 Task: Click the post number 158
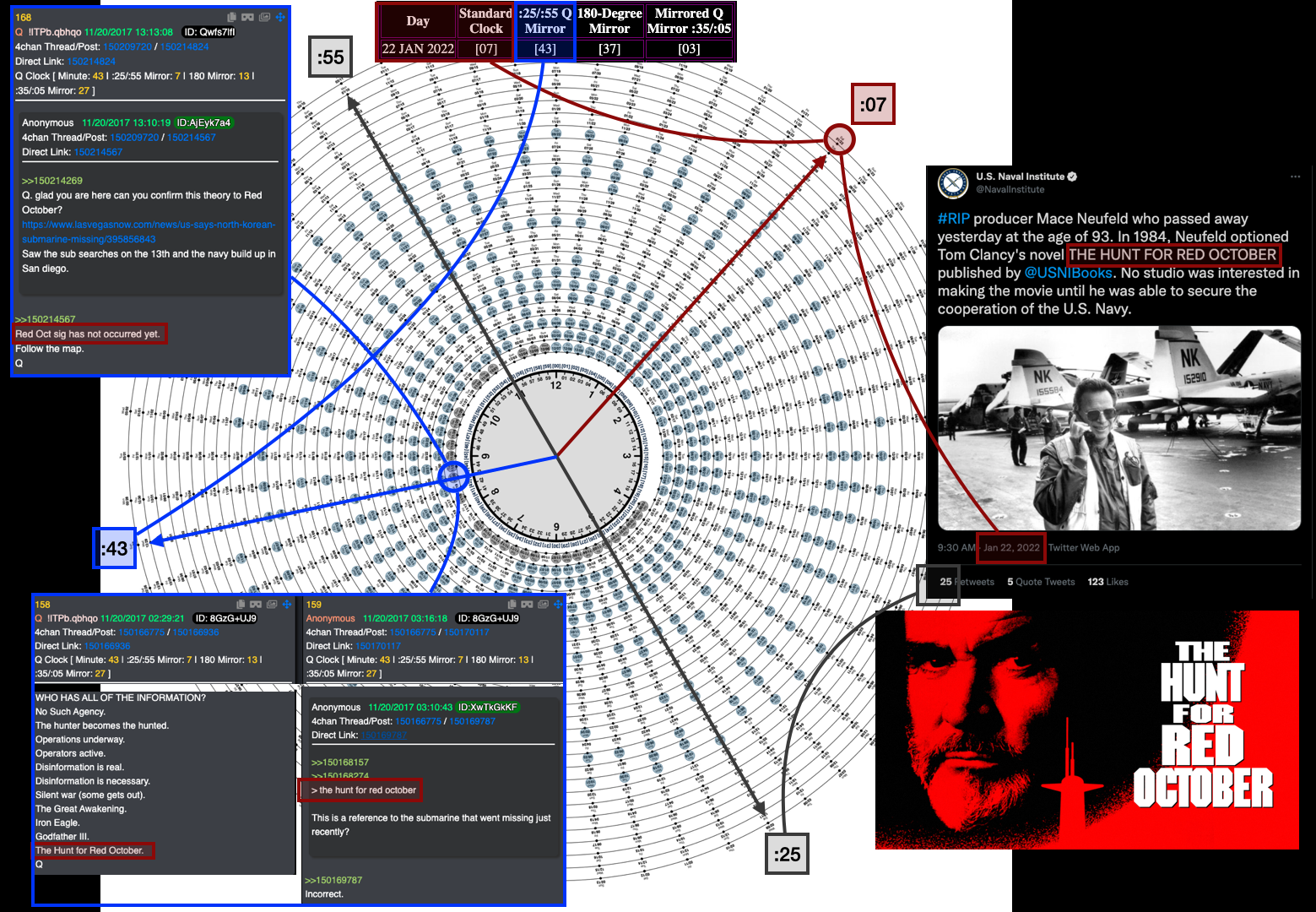43,605
